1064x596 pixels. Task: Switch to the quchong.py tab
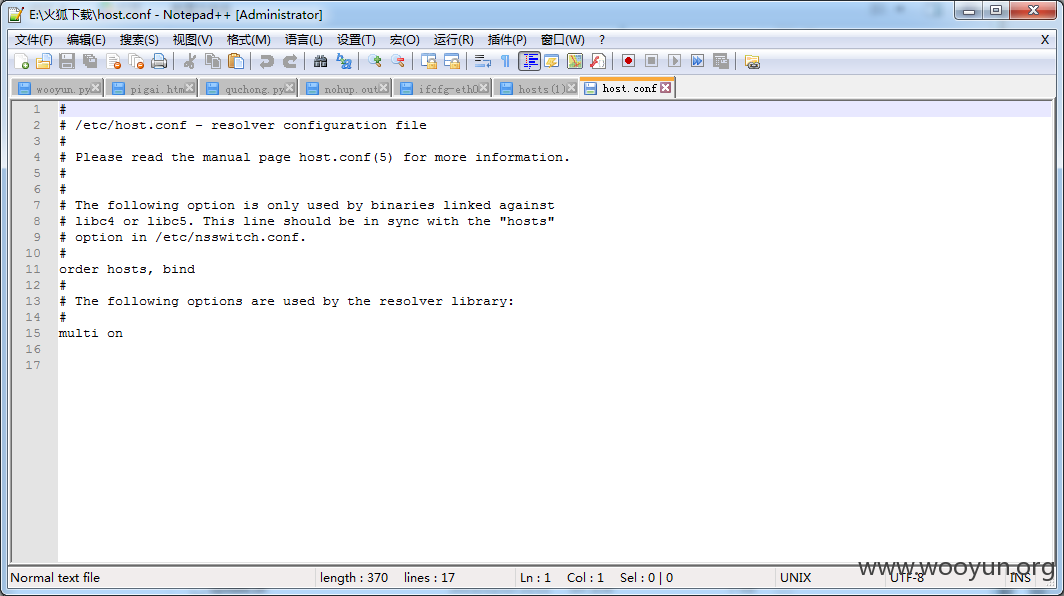tap(249, 89)
